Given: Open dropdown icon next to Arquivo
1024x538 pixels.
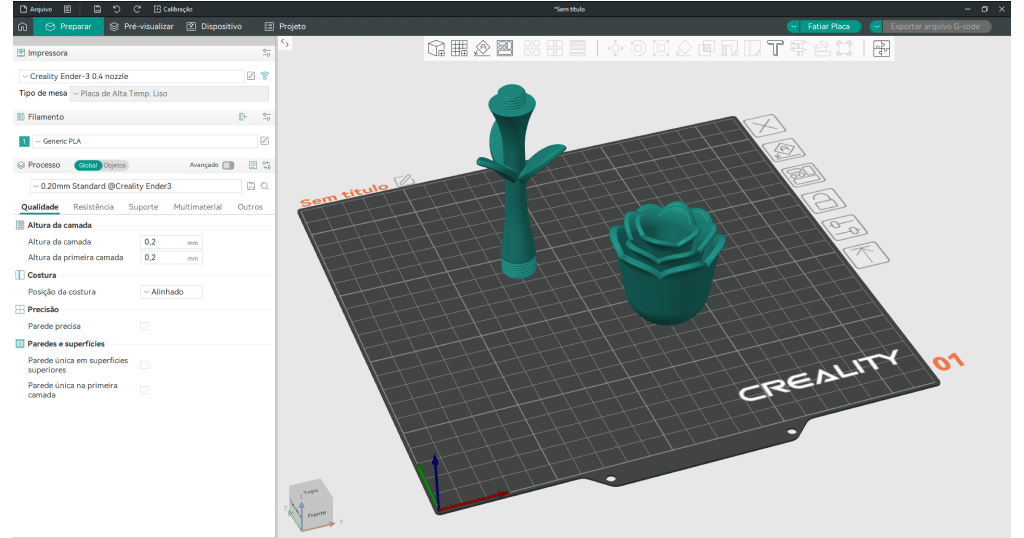Looking at the screenshot, I should pos(67,9).
